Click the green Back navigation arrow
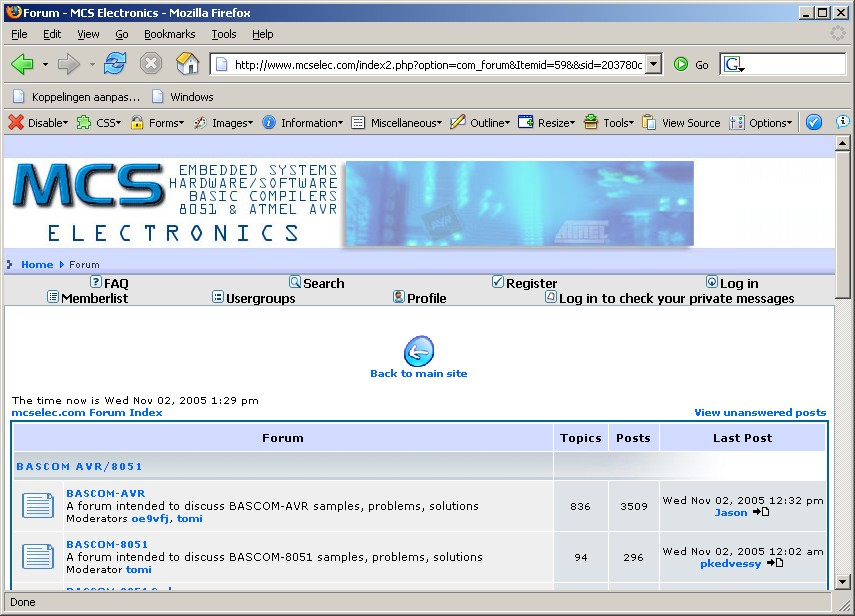 pos(22,64)
